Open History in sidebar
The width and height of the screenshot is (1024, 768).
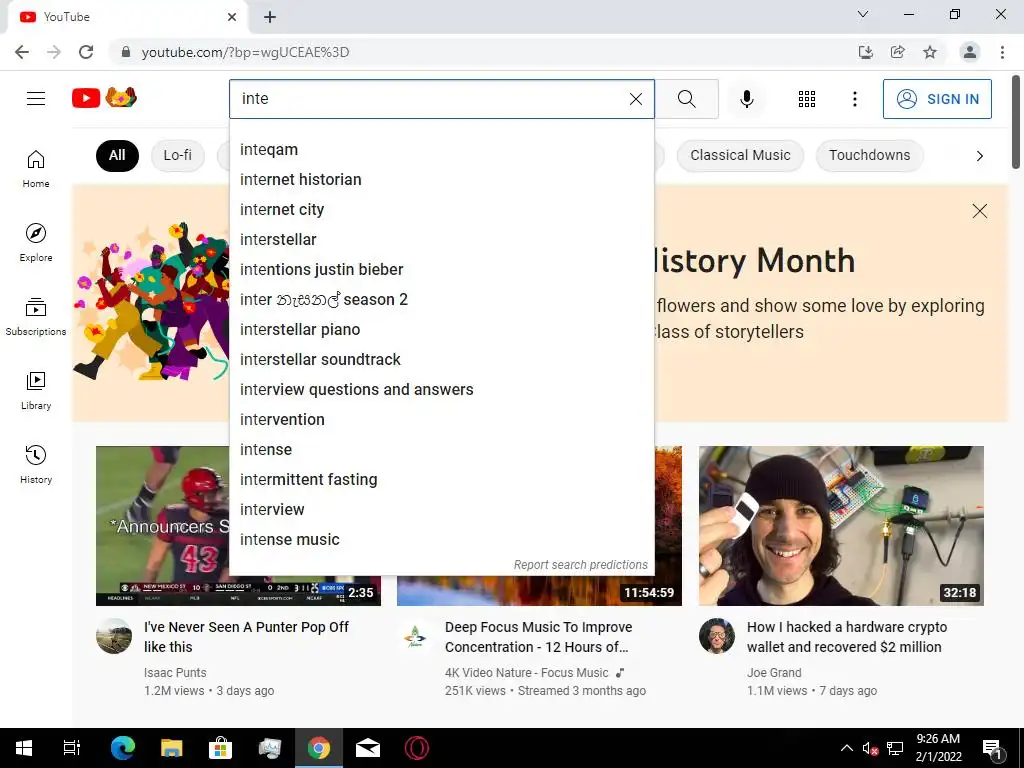tap(36, 464)
